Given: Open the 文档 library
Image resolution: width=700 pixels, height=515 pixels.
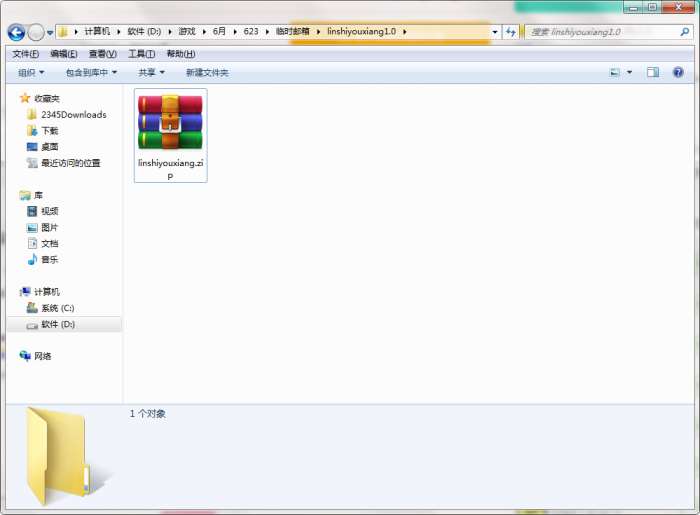Looking at the screenshot, I should 50,244.
